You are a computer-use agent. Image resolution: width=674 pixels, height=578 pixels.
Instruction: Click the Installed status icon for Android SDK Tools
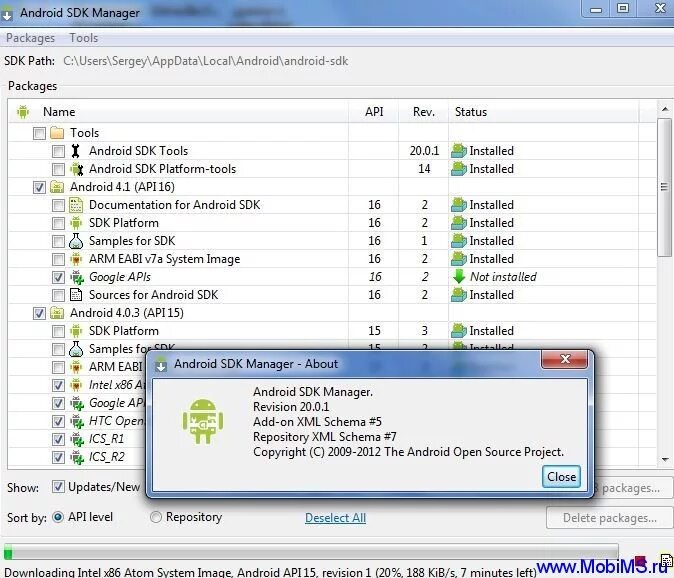coord(459,151)
